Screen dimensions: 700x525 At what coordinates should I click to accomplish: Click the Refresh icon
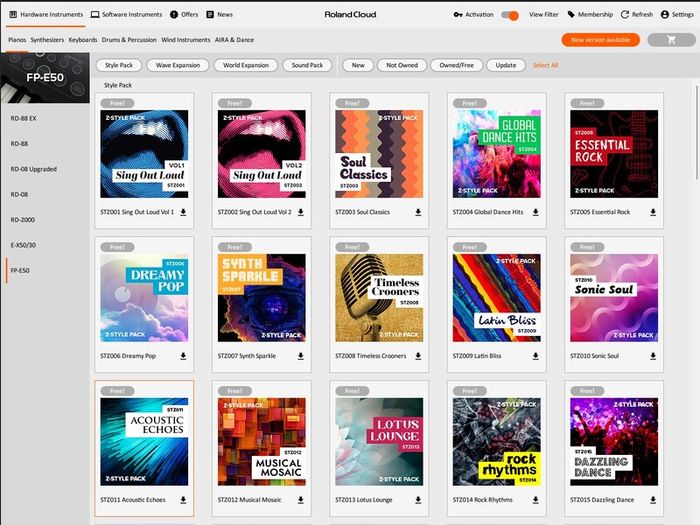[625, 14]
